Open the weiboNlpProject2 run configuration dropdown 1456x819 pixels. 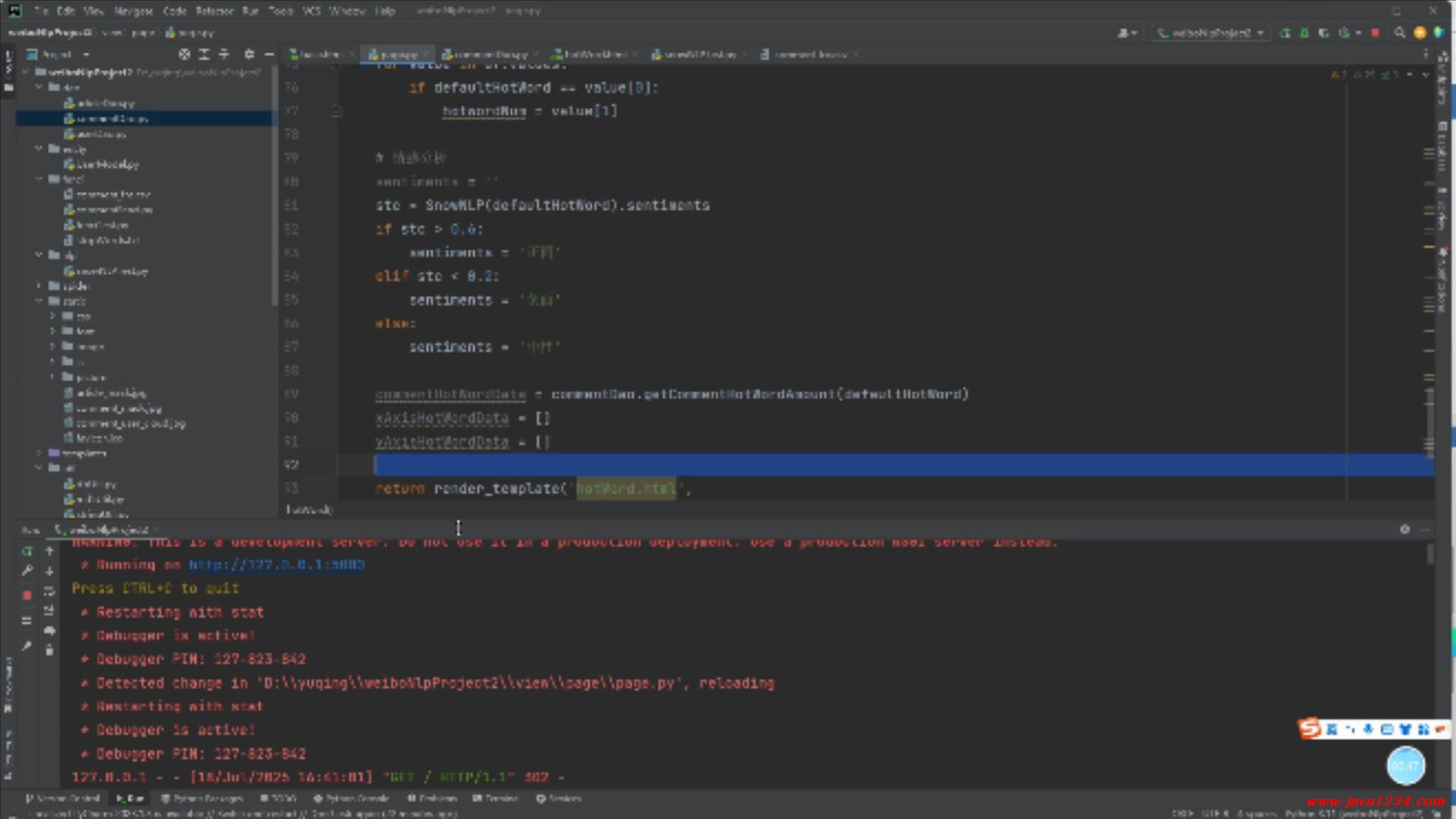1211,33
